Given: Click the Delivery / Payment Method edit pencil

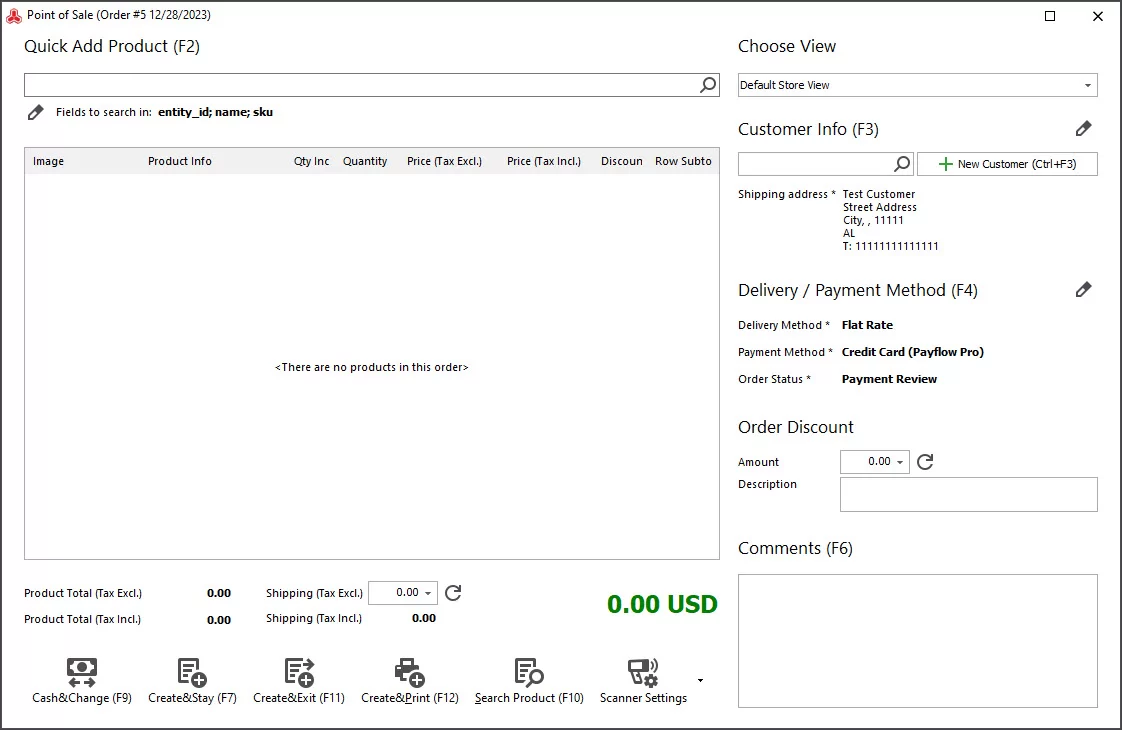Looking at the screenshot, I should click(1083, 290).
